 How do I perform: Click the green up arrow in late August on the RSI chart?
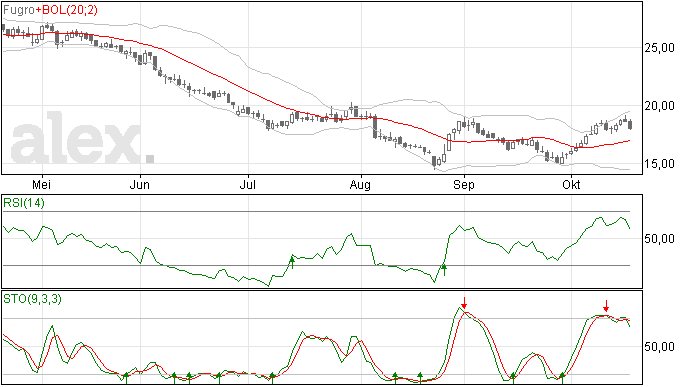444,269
